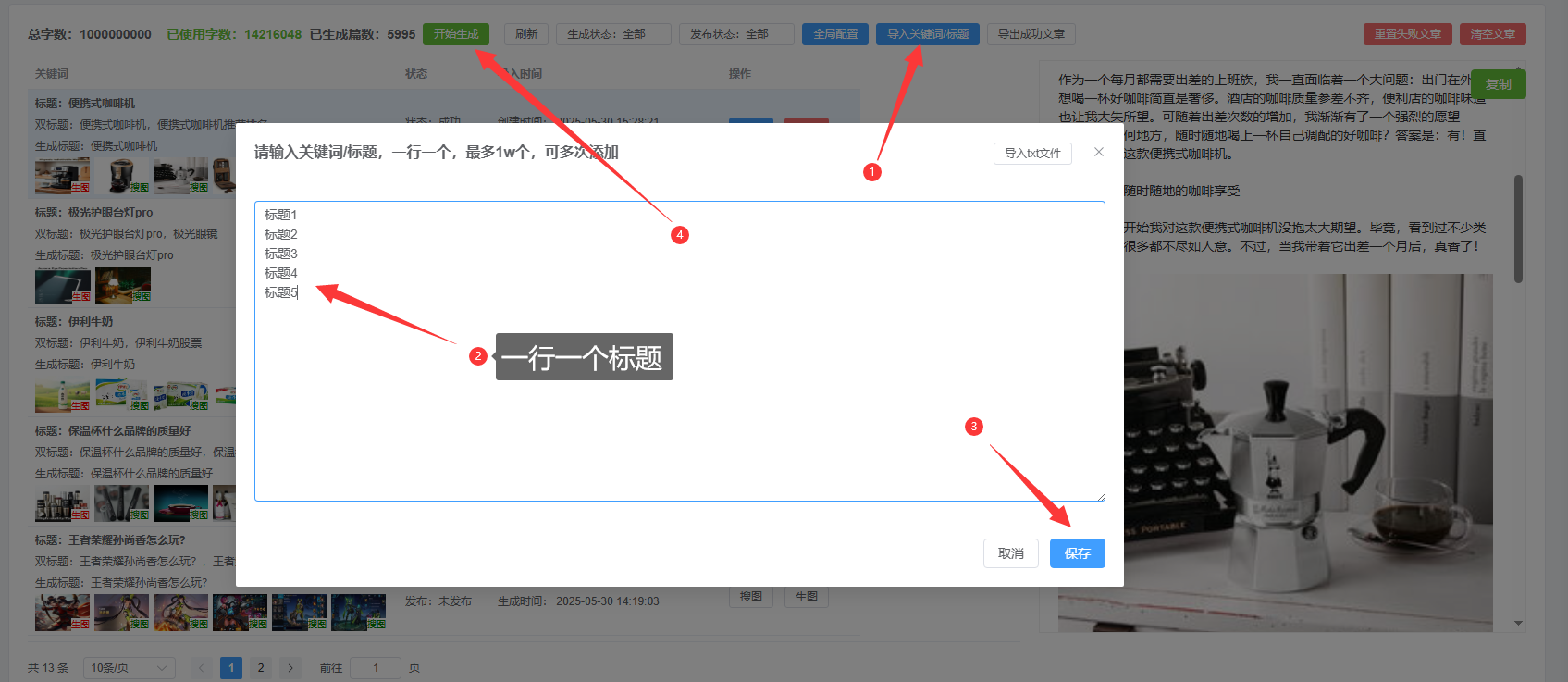Open first coffee machine thumbnail
The image size is (1568, 682).
click(63, 176)
